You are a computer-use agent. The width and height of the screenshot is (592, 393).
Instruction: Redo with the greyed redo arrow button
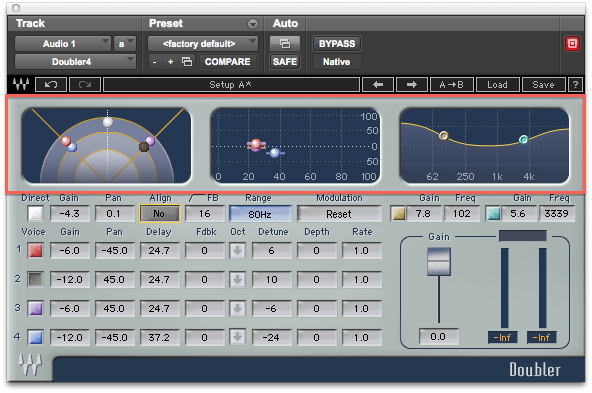coord(85,85)
